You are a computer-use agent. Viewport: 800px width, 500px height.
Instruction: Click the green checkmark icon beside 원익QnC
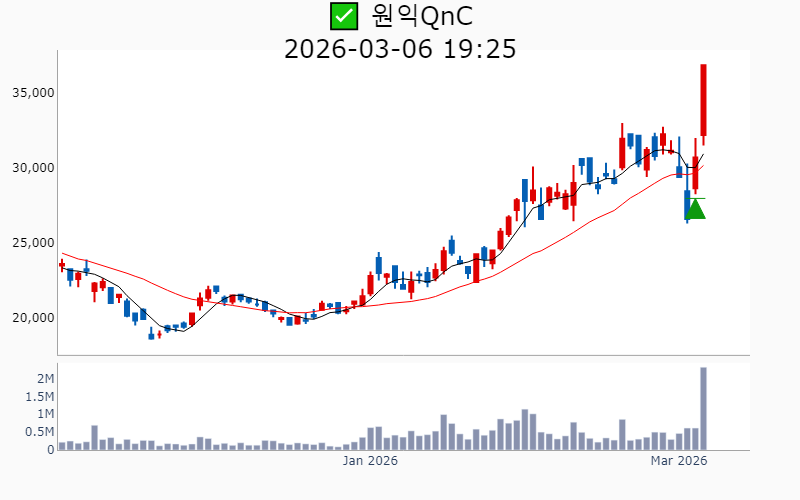343,16
